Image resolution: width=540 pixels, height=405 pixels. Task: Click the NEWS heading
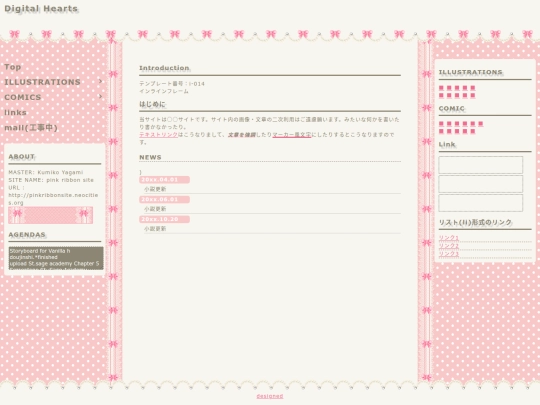150,157
